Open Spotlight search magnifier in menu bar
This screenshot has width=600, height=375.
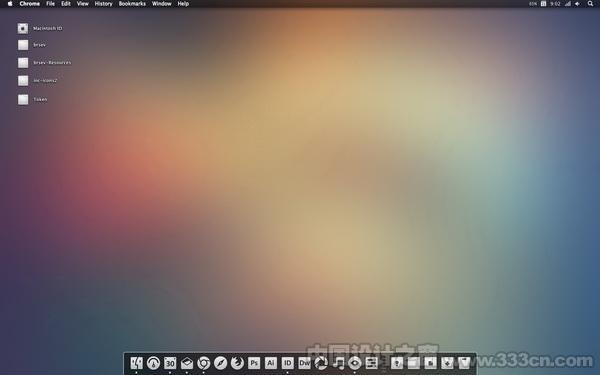click(x=590, y=4)
